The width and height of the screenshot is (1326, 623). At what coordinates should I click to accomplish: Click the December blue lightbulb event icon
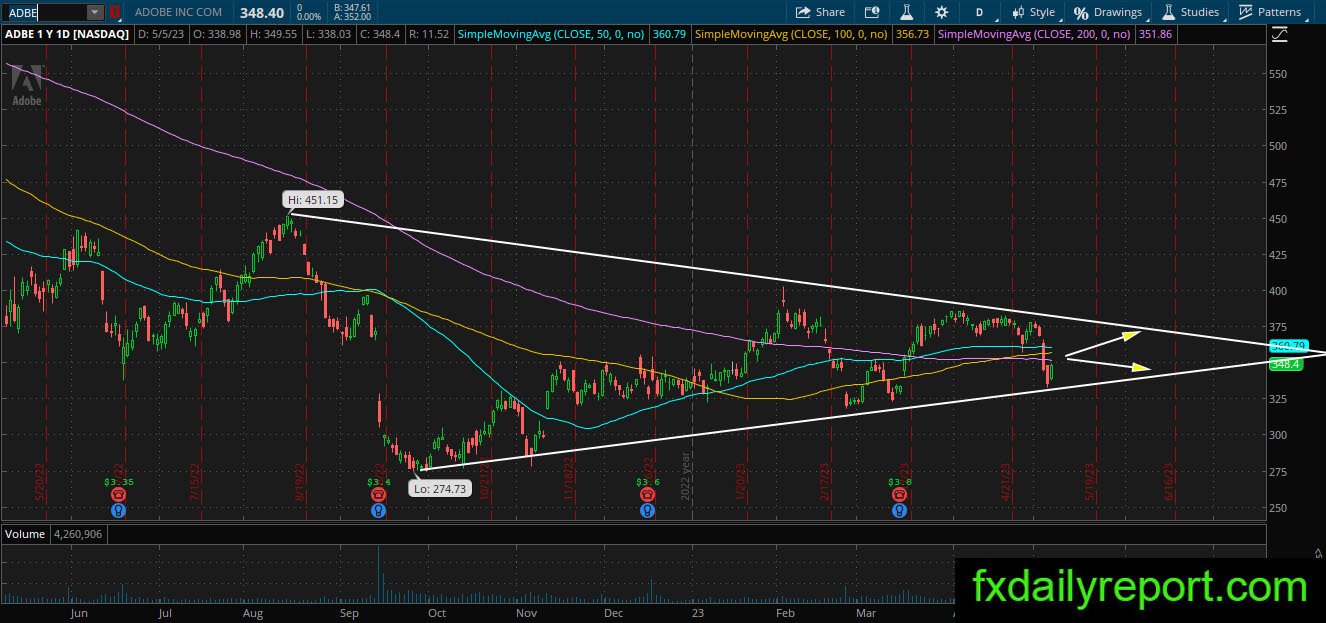point(647,510)
